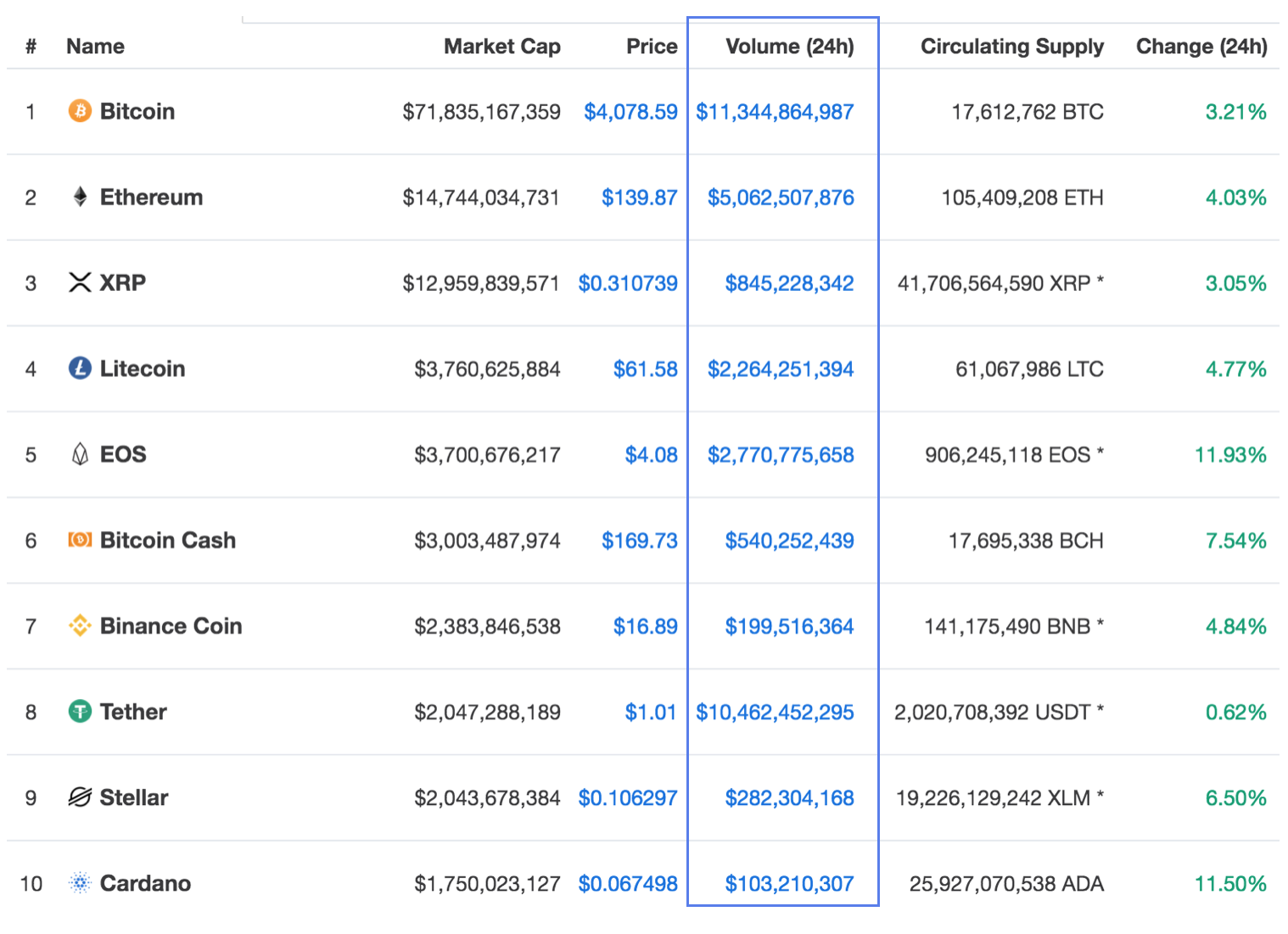Viewport: 1288px width, 934px height.
Task: Select Tether market cap $2,047,288,189
Action: [x=487, y=711]
